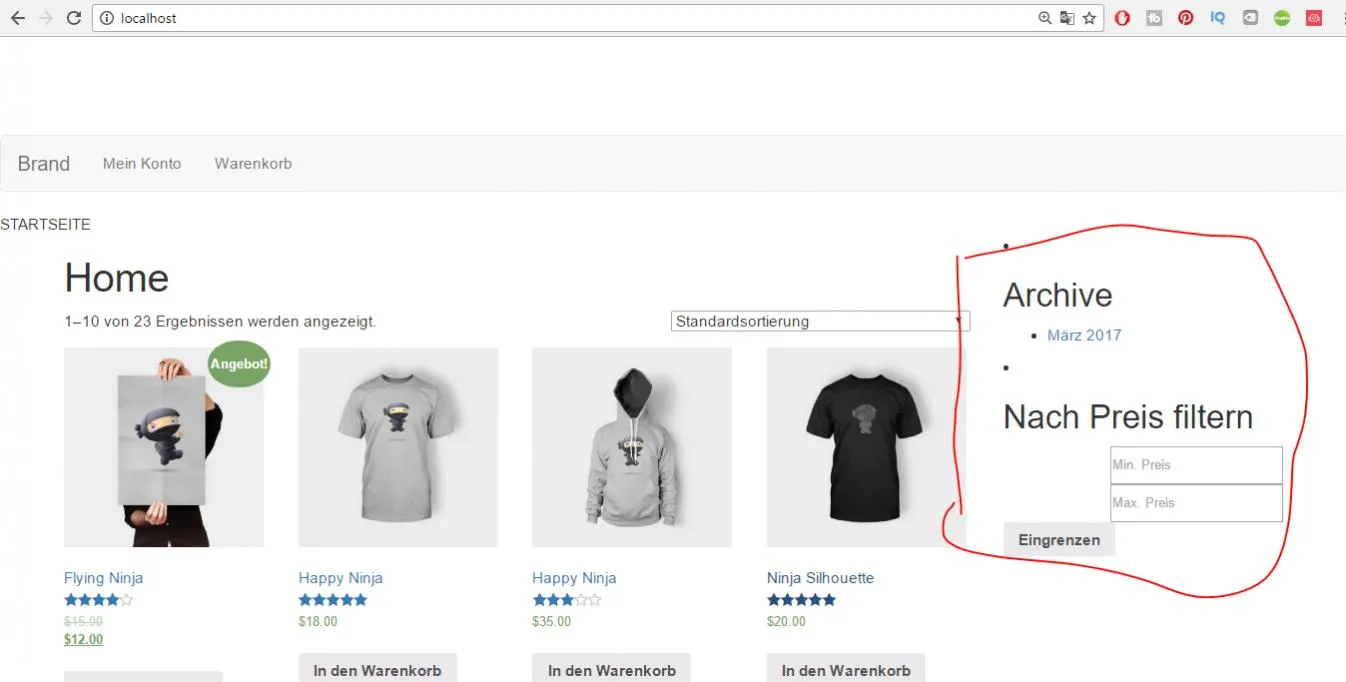Go to Warenkorb in the navbar
1346x682 pixels.
pyautogui.click(x=253, y=163)
